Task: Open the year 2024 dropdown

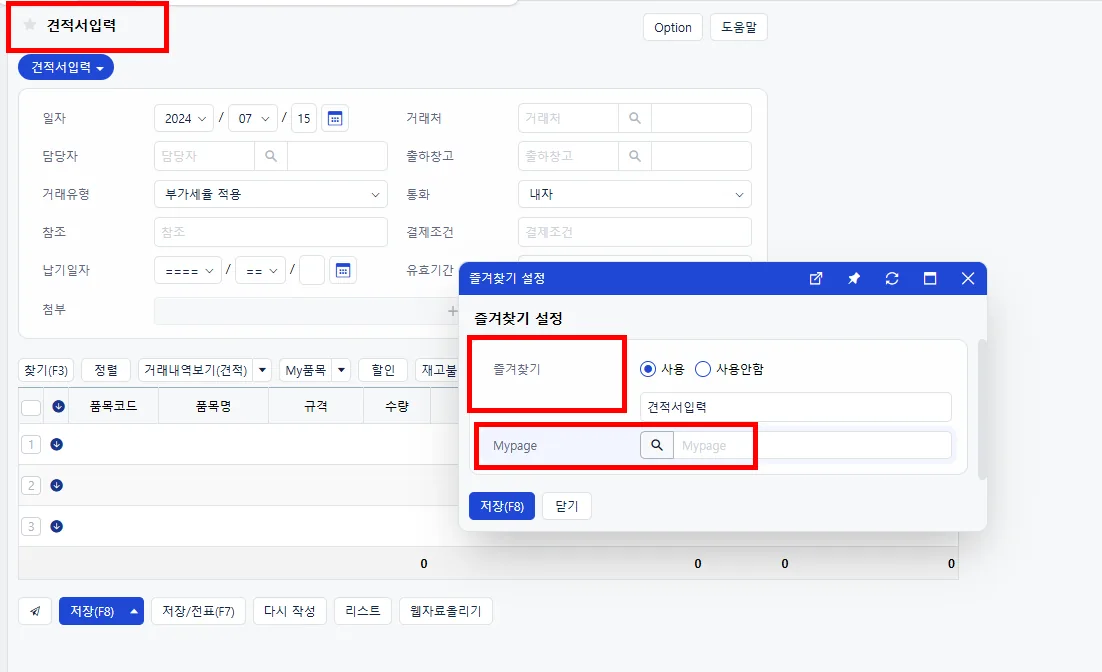Action: pos(184,118)
